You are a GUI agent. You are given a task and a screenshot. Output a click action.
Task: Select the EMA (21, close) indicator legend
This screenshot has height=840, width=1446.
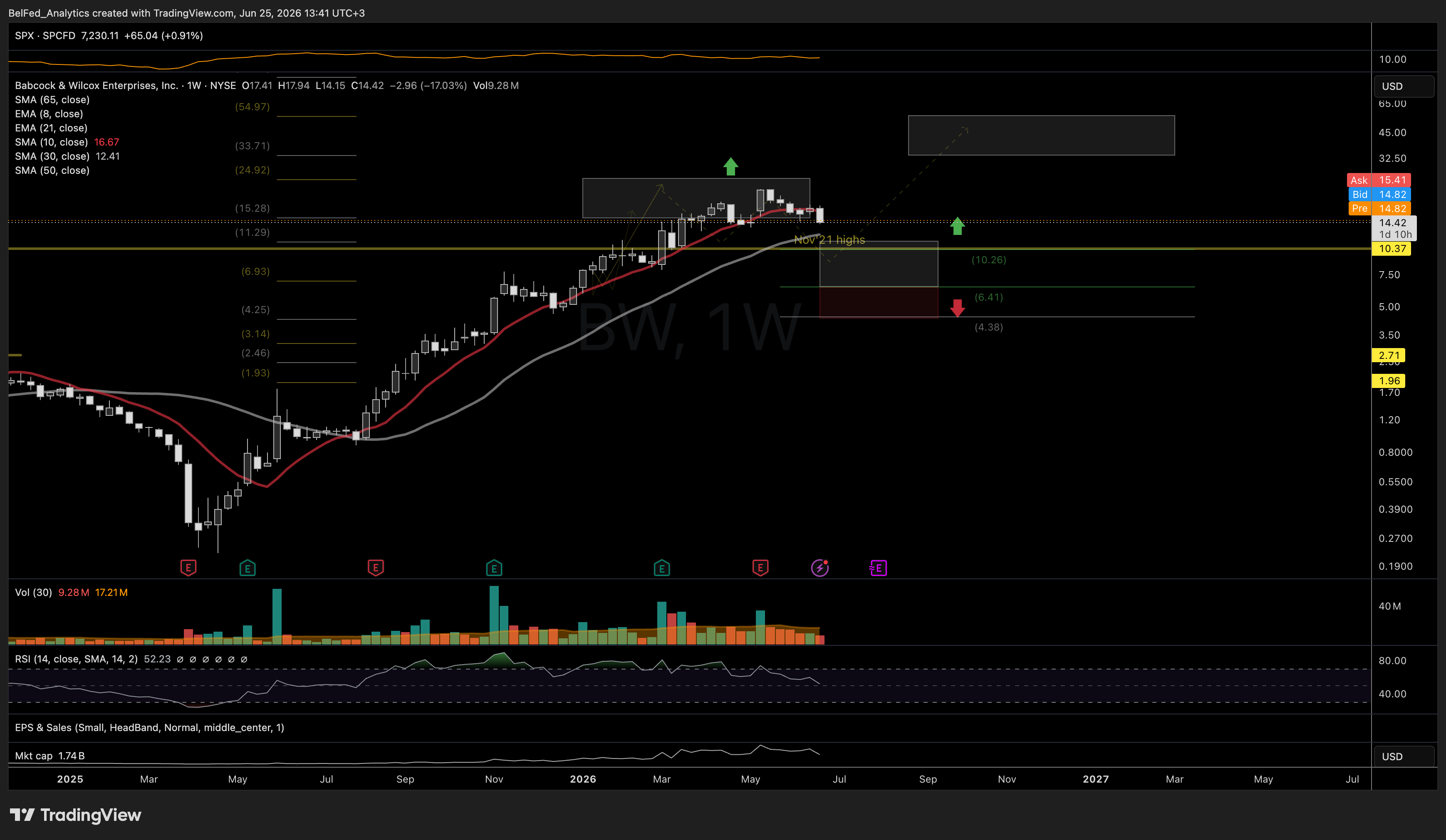pyautogui.click(x=51, y=128)
